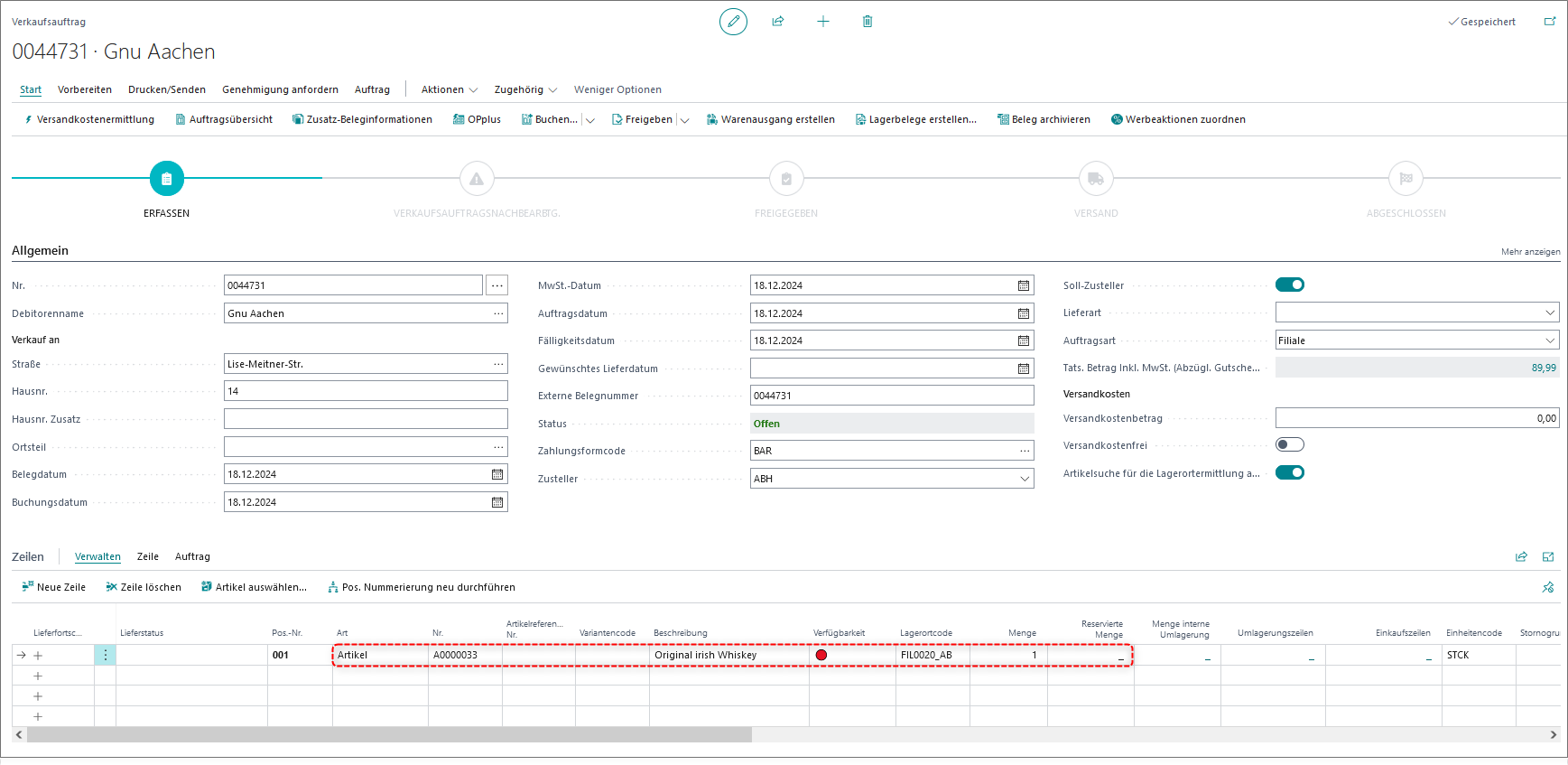
Task: Open Debitorenname lookup ellipsis
Action: pos(498,313)
